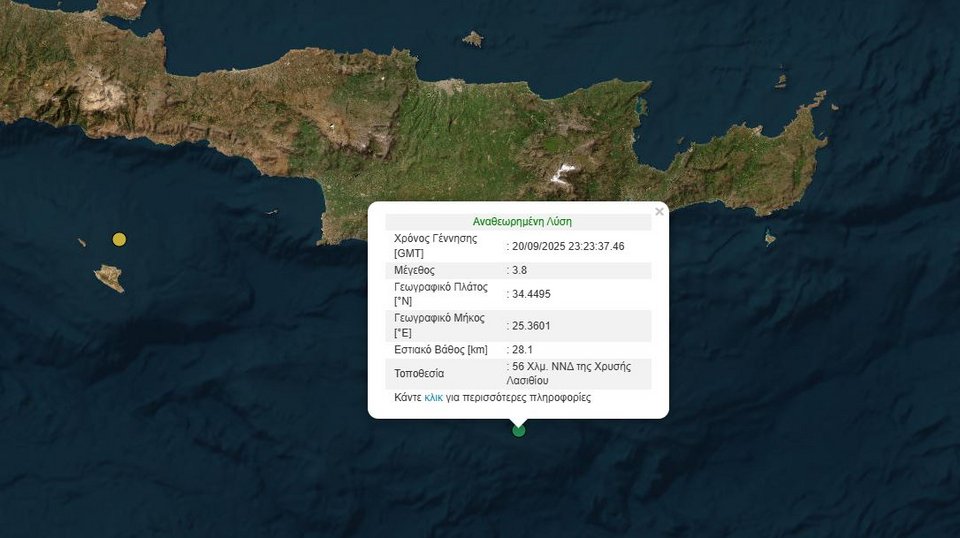The image size is (960, 538).
Task: Select the origin time 20/09/2025 23:23:37.46
Action: (567, 246)
